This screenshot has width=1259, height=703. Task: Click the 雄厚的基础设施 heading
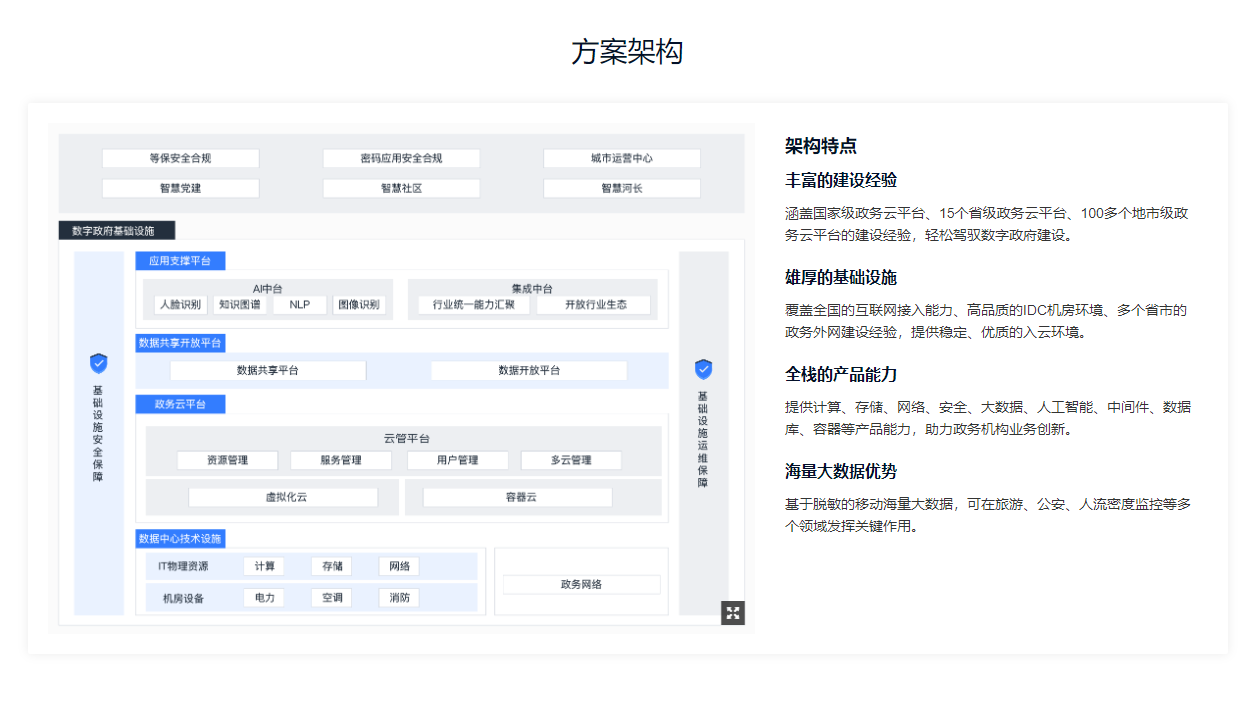coord(841,277)
